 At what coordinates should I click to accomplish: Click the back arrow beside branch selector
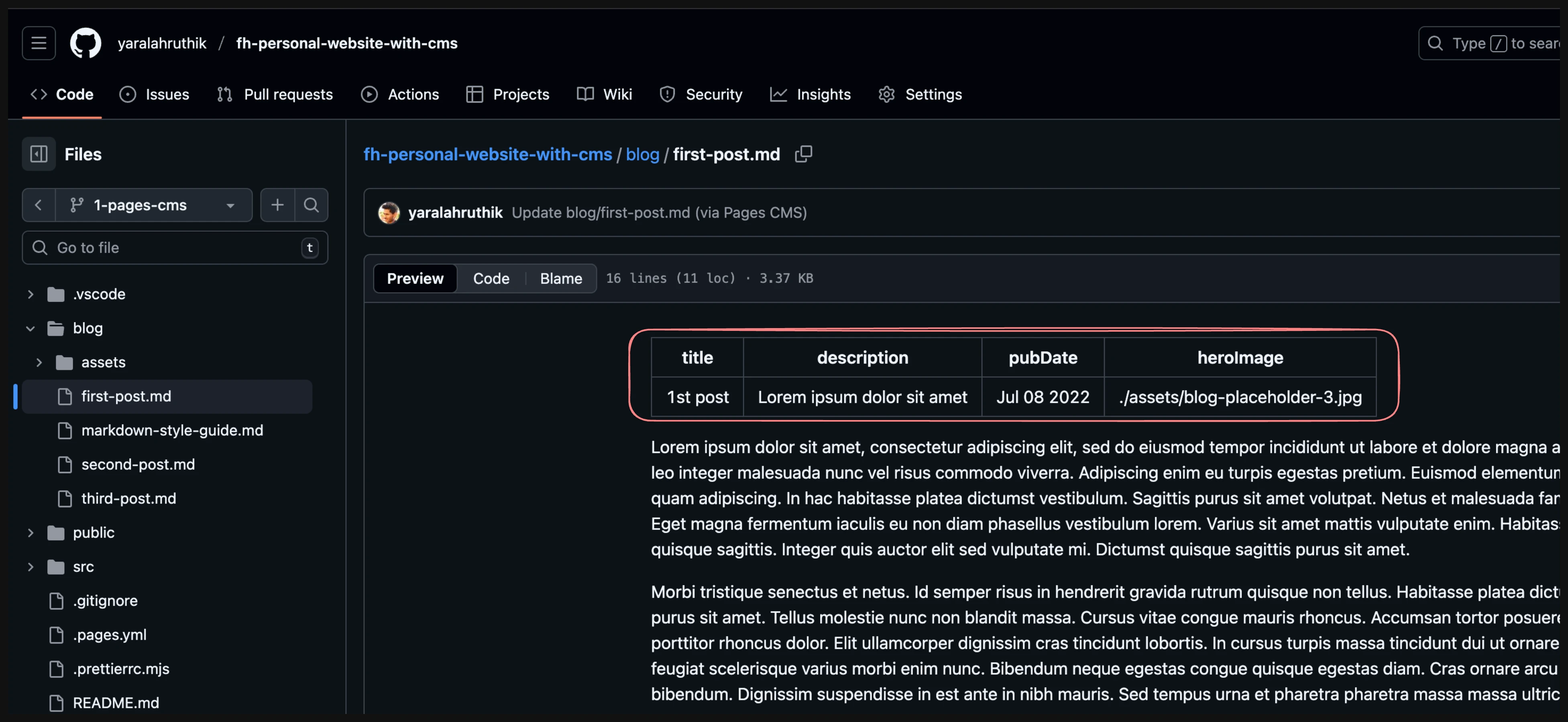[x=39, y=205]
